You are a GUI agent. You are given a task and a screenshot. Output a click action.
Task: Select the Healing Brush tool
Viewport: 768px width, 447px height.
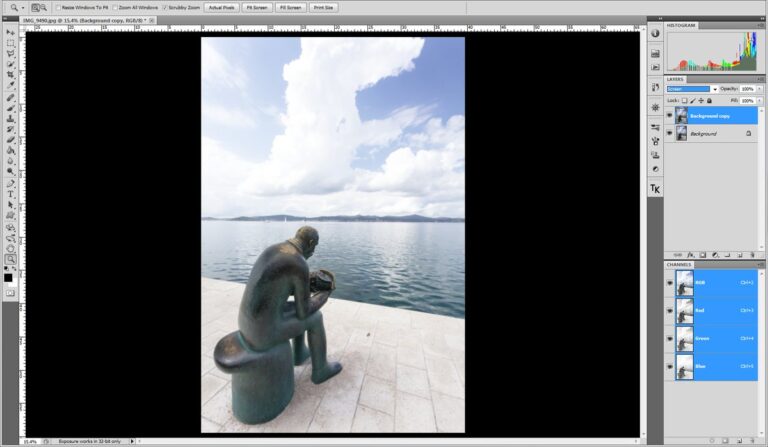(10, 98)
